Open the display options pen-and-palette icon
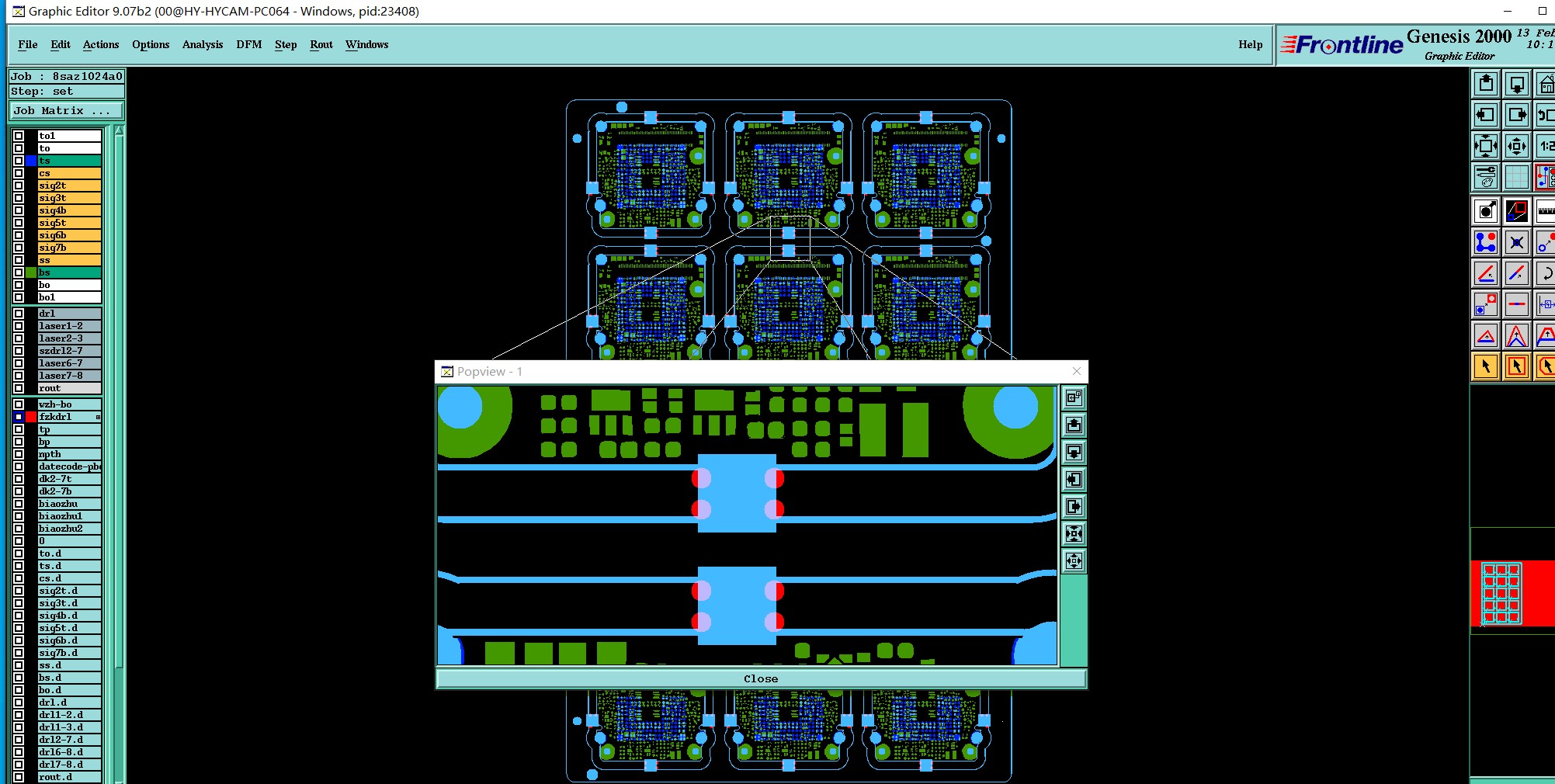Image resolution: width=1555 pixels, height=784 pixels. (1486, 177)
